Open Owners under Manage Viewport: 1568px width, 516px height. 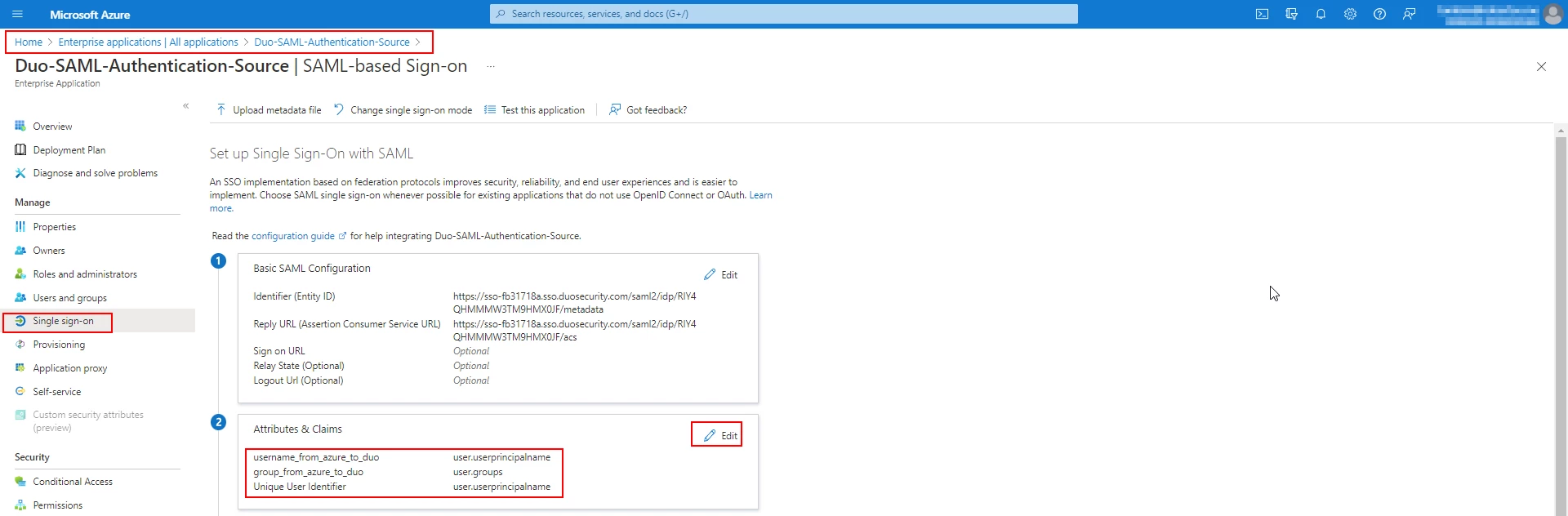pyautogui.click(x=49, y=251)
